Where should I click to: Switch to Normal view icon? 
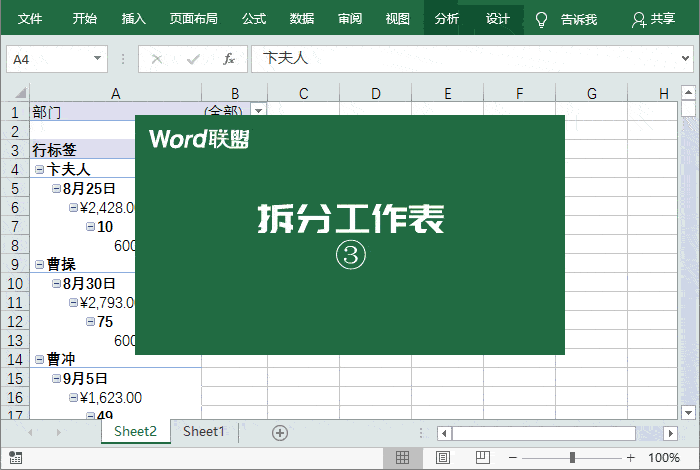[402, 458]
